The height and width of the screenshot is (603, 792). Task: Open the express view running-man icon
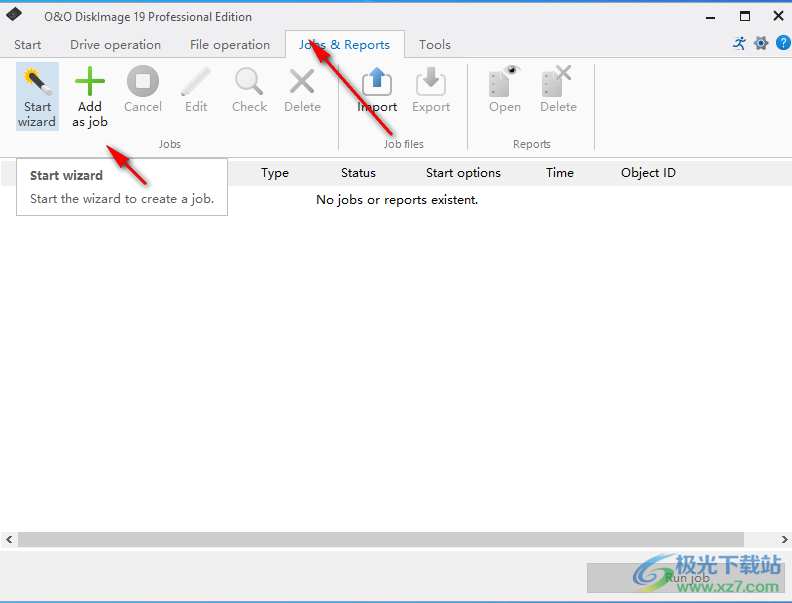[739, 43]
